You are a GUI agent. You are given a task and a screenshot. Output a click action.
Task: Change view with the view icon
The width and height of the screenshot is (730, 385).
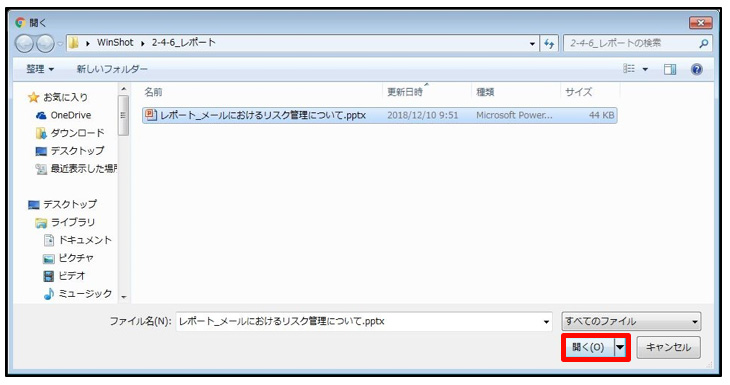click(629, 69)
